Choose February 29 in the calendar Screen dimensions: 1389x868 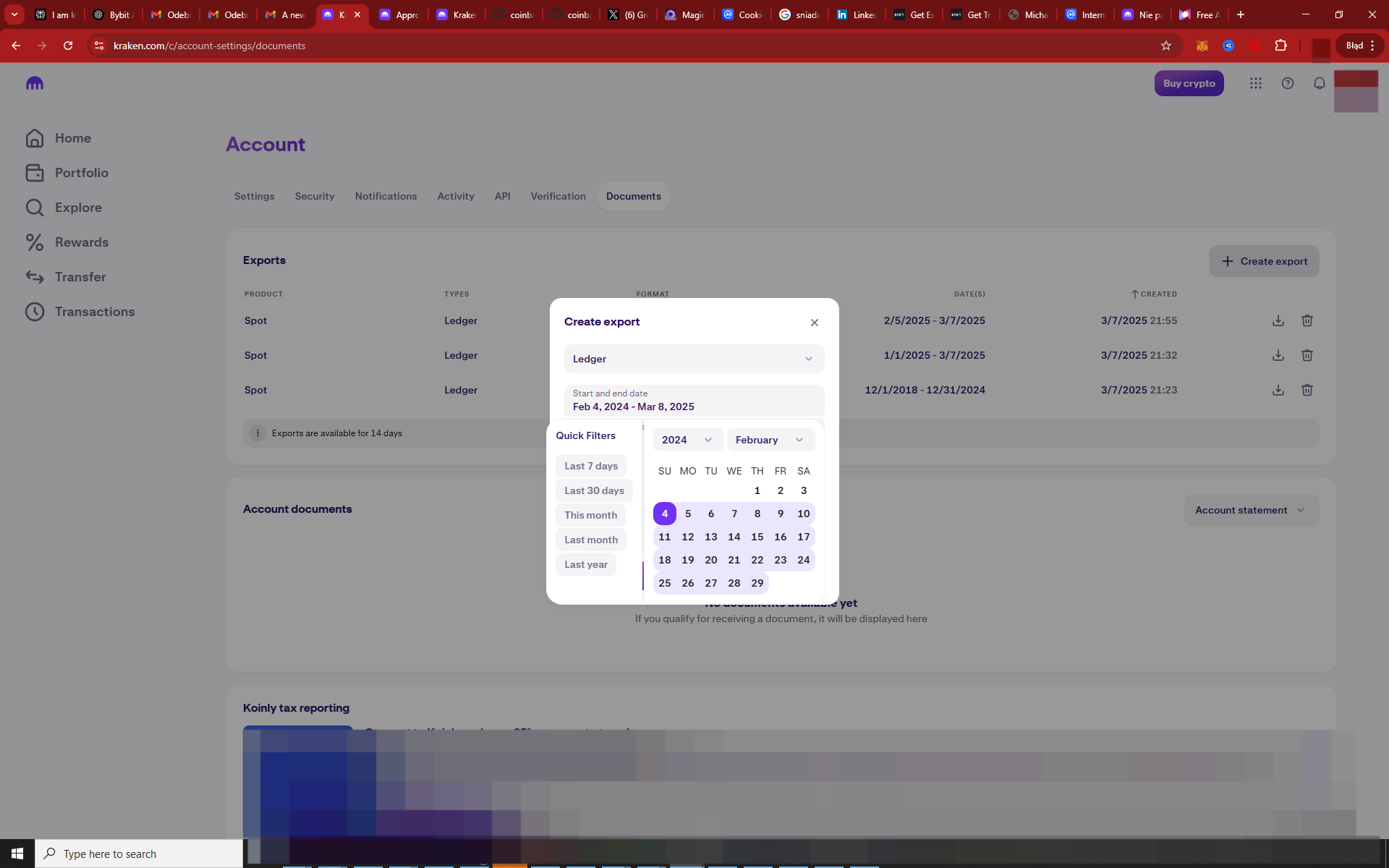757,583
